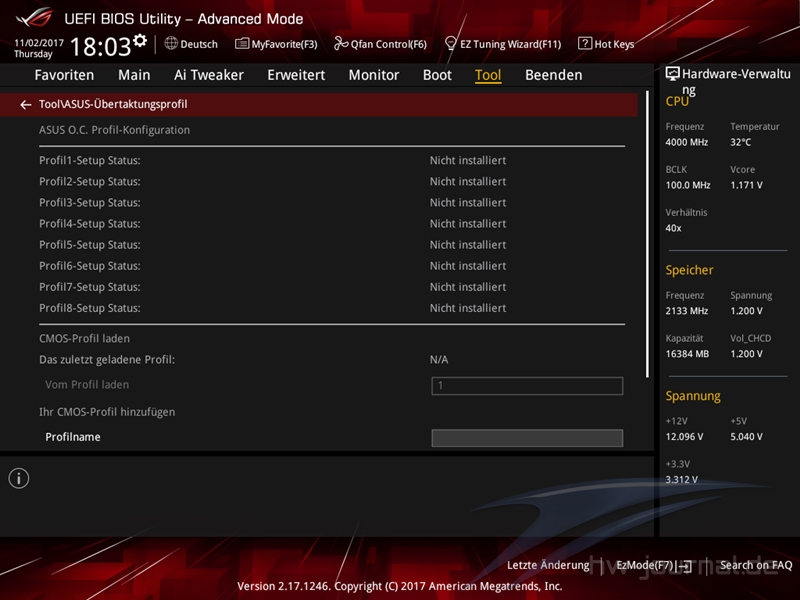
Task: Click the BCLK value 100.0 MHz
Action: [688, 185]
